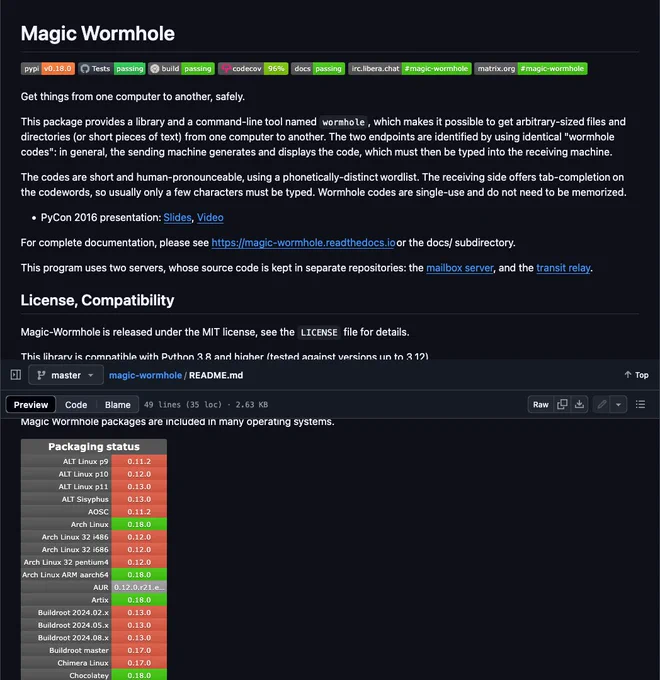Click the ALT Linux p10 row

coord(94,474)
